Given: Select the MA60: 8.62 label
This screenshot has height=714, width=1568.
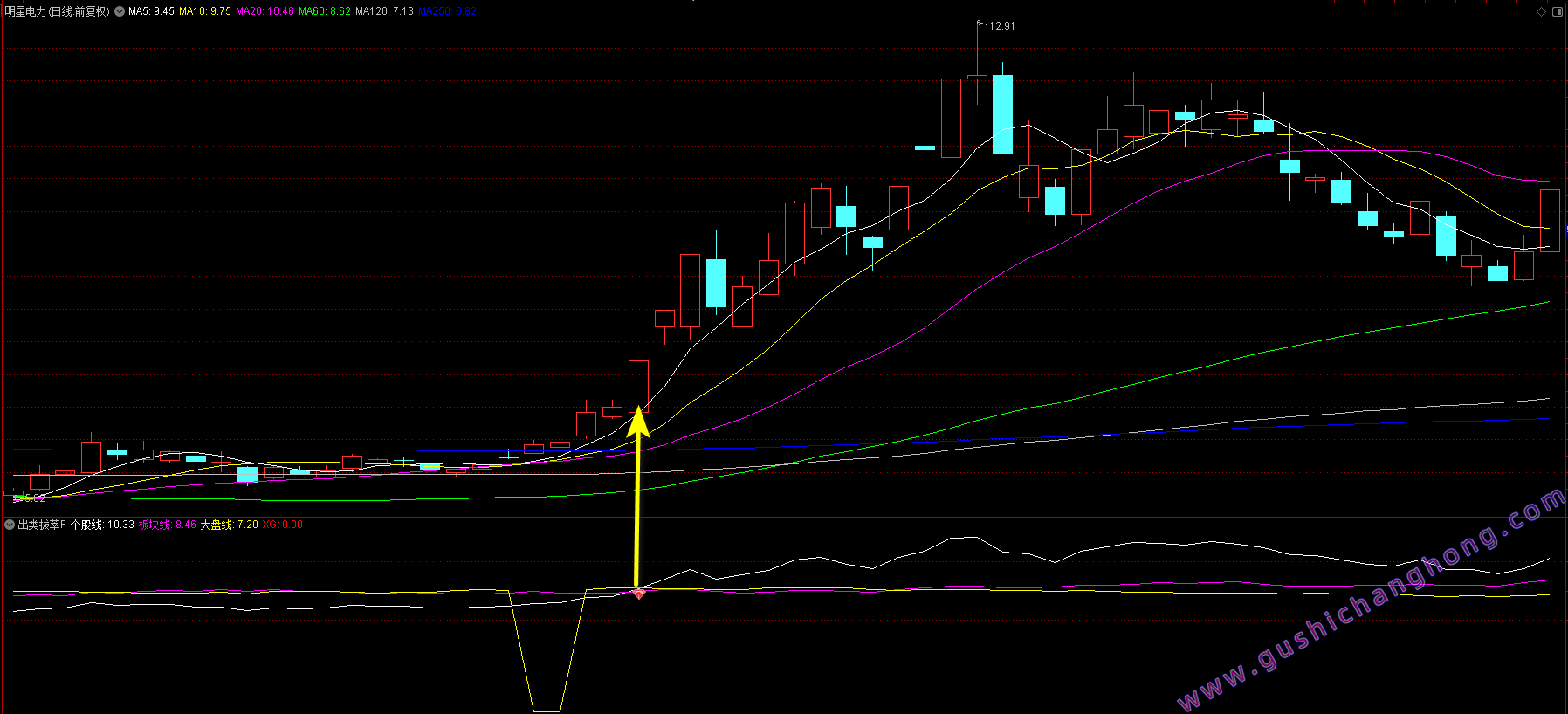Looking at the screenshot, I should click(325, 11).
